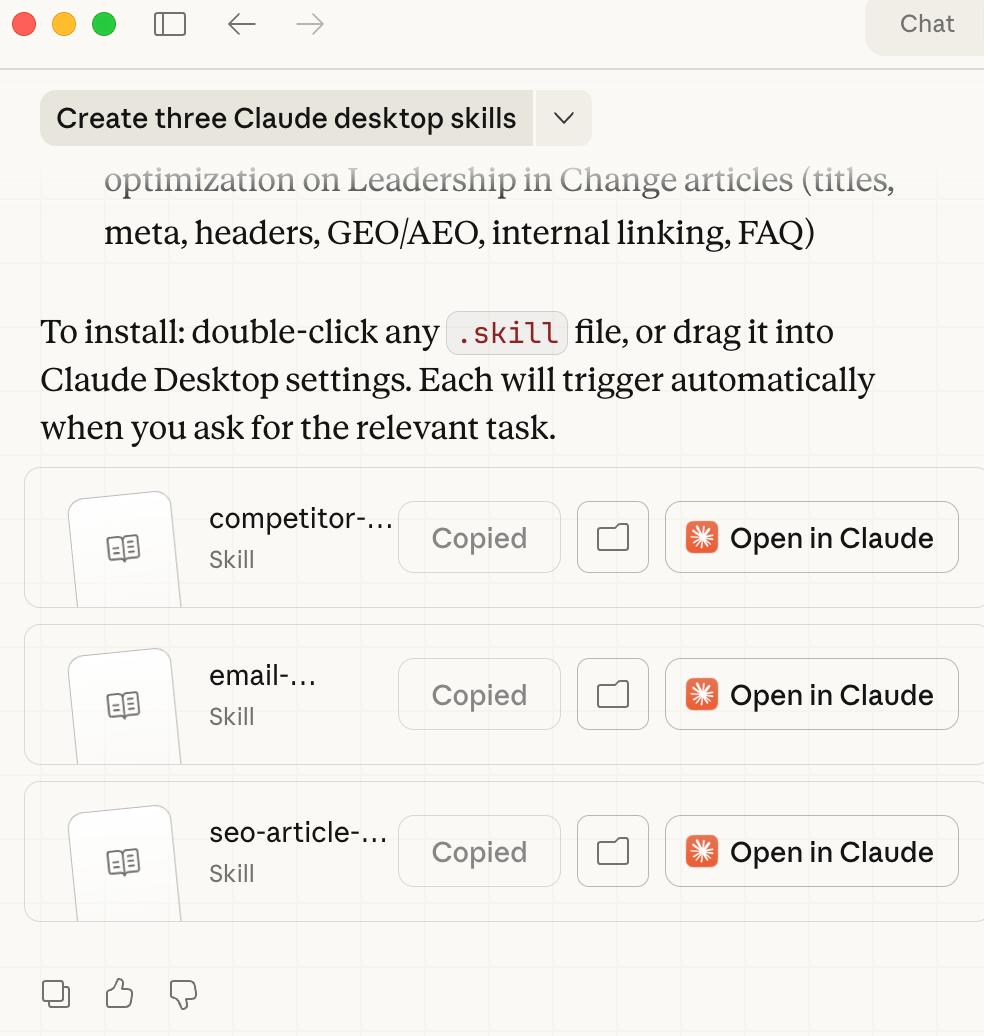Screen dimensions: 984x1036
Task: Open the conversation title "Create three Claude desktop skills"
Action: (286, 118)
